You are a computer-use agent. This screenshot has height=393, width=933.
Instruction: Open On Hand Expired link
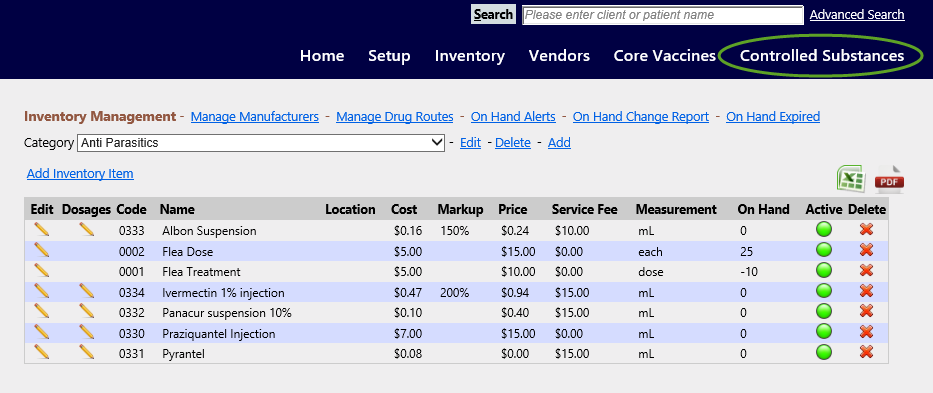773,117
